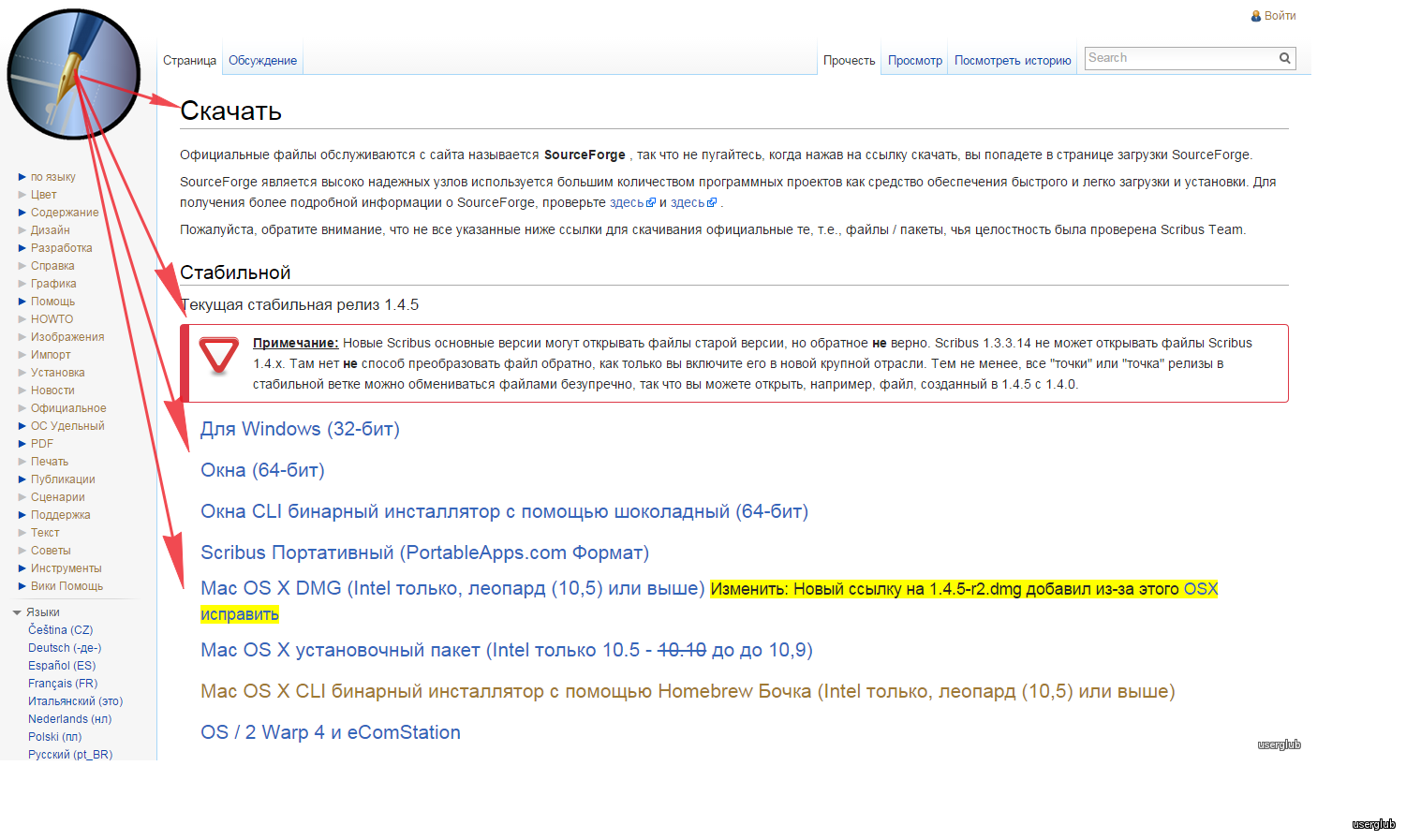Expand the Помощь category arrow

(22, 302)
